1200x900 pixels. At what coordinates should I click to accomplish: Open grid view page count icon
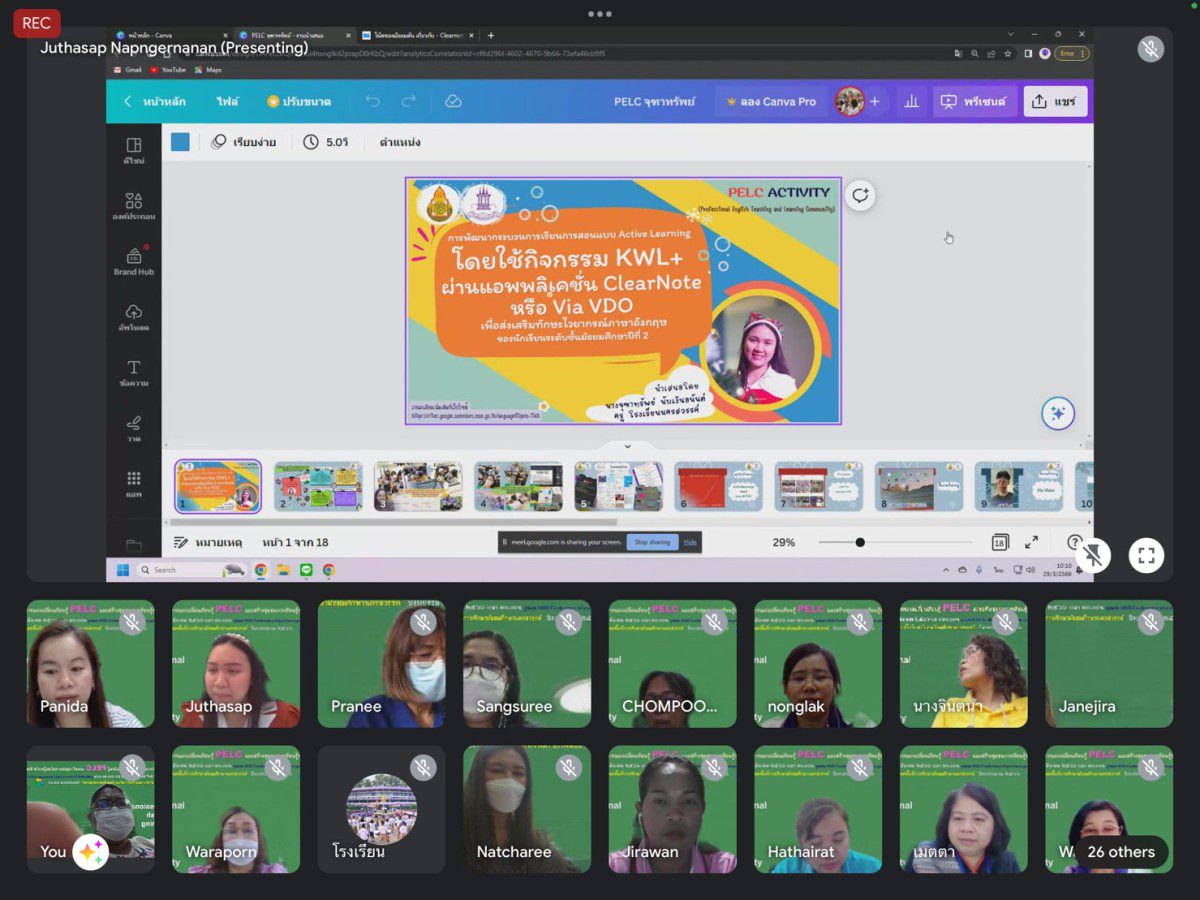999,542
